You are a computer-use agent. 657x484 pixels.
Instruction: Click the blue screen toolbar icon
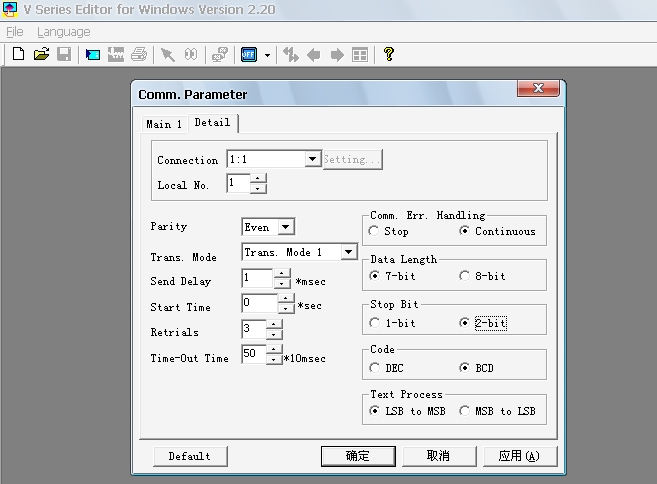pyautogui.click(x=93, y=54)
